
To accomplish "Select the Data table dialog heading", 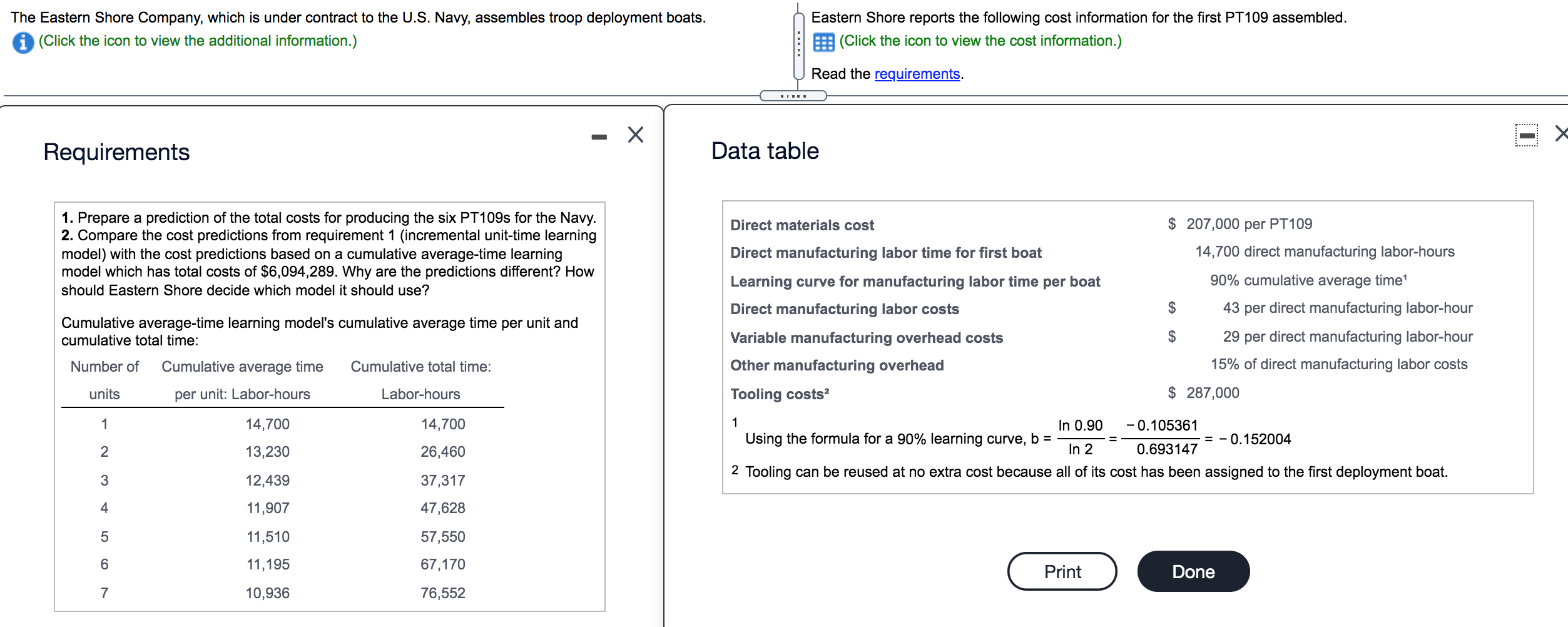I will point(765,151).
